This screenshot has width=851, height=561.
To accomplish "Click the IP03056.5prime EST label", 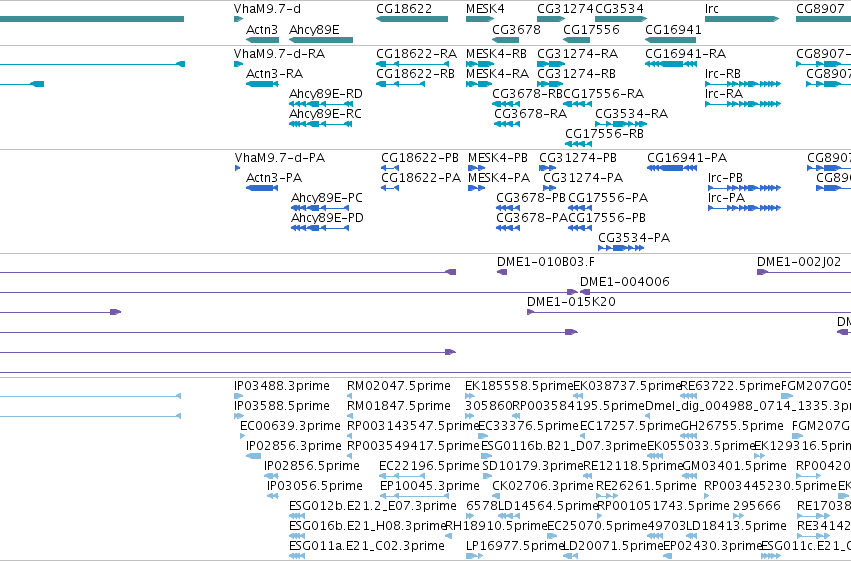I will coord(315,486).
